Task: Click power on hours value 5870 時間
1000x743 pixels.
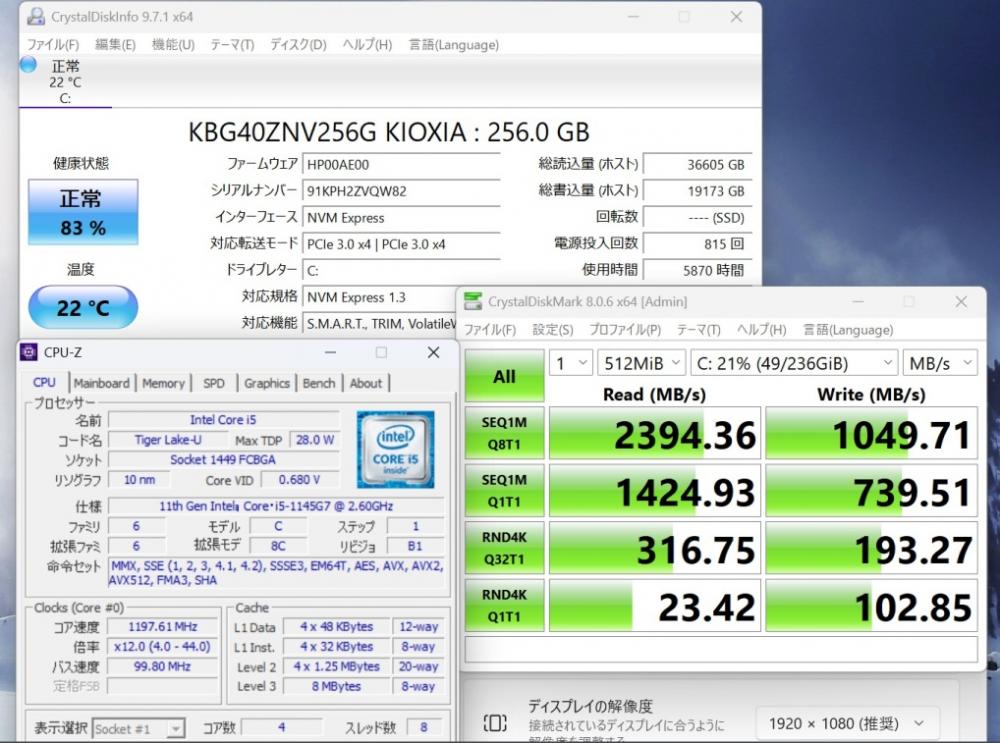Action: coord(697,270)
